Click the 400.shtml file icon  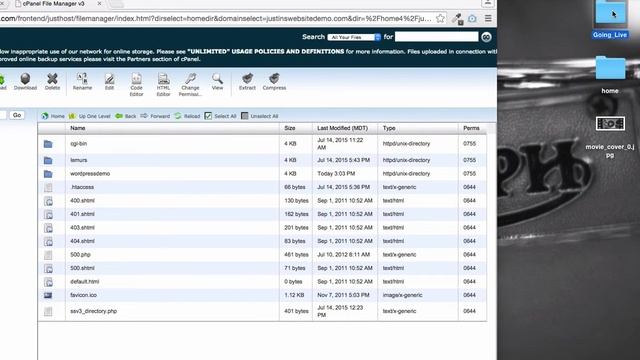[48, 201]
